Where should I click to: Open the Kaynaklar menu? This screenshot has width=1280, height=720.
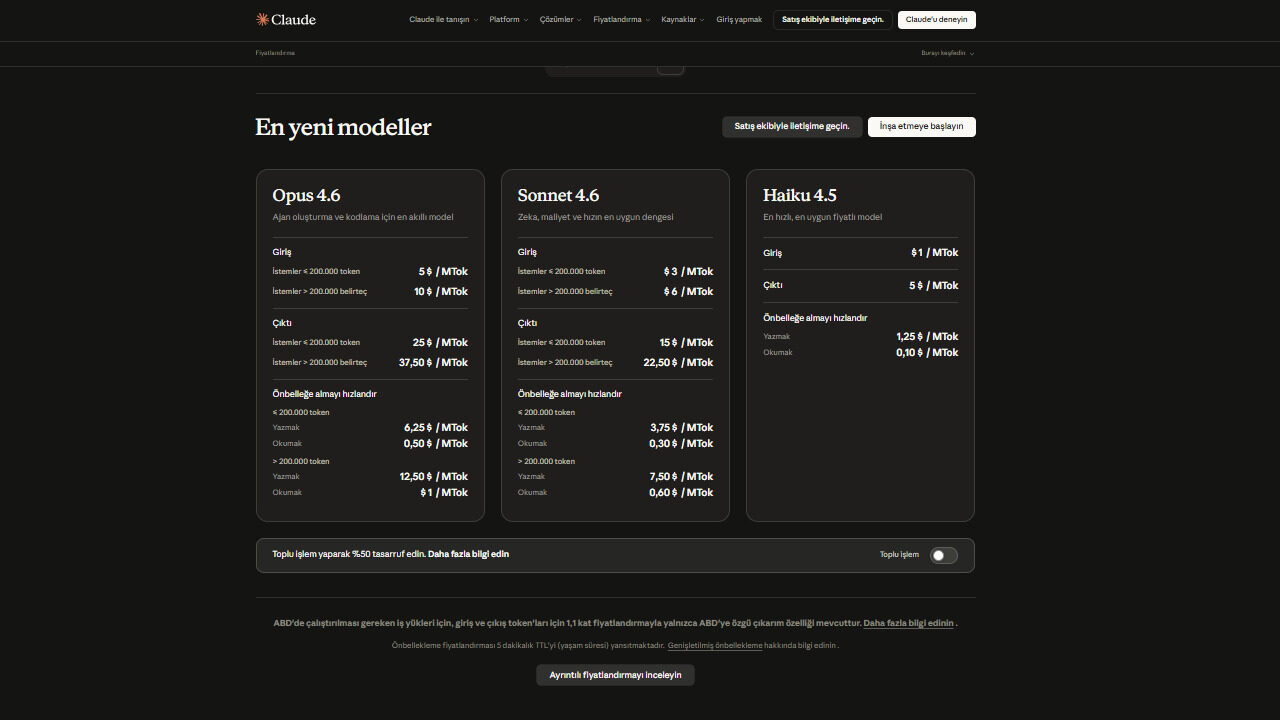(682, 20)
